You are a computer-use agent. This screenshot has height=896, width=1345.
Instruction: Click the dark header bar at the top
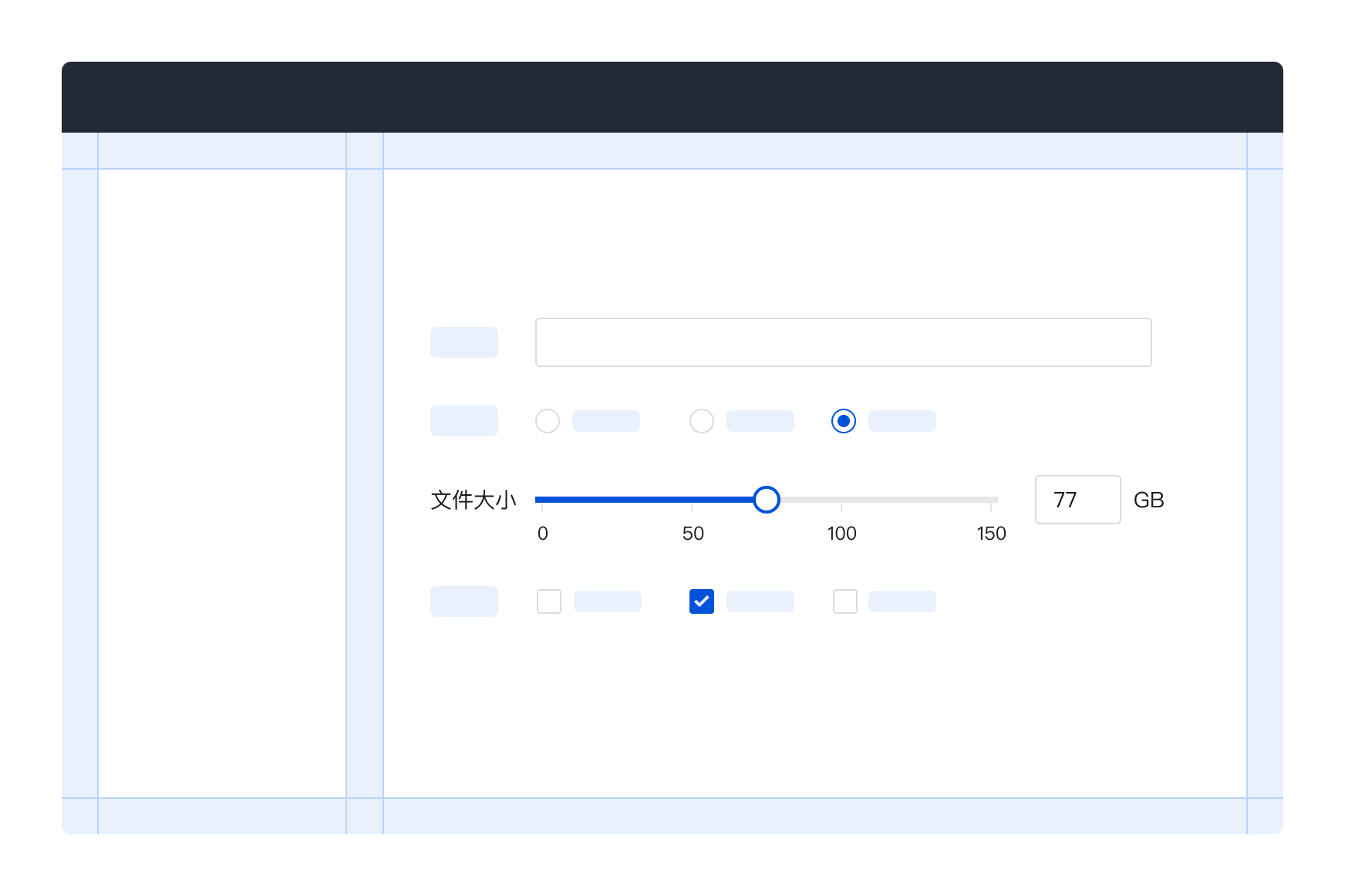click(672, 97)
